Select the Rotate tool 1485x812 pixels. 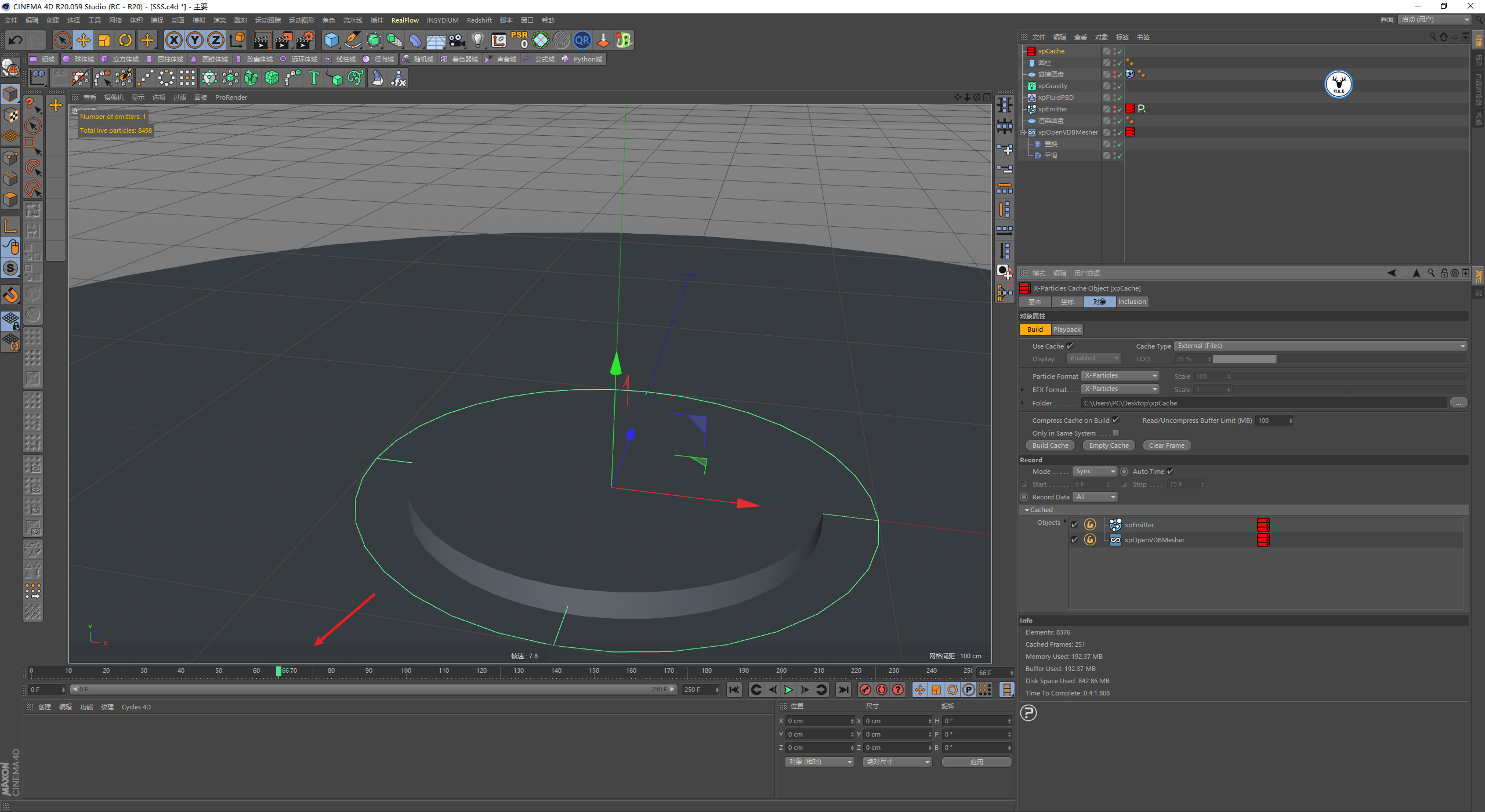click(x=125, y=40)
